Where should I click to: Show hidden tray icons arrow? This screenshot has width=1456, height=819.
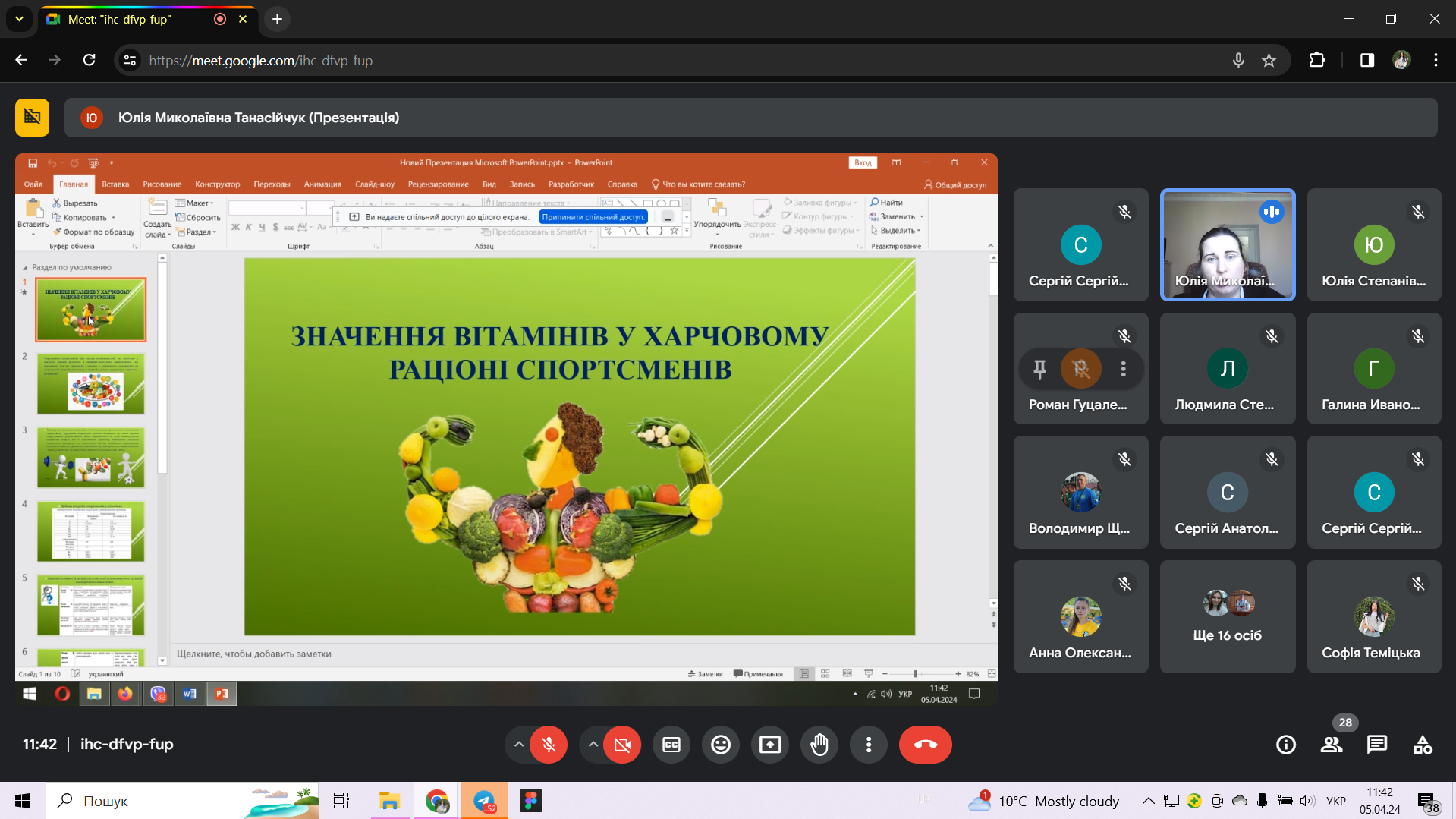click(x=1148, y=801)
